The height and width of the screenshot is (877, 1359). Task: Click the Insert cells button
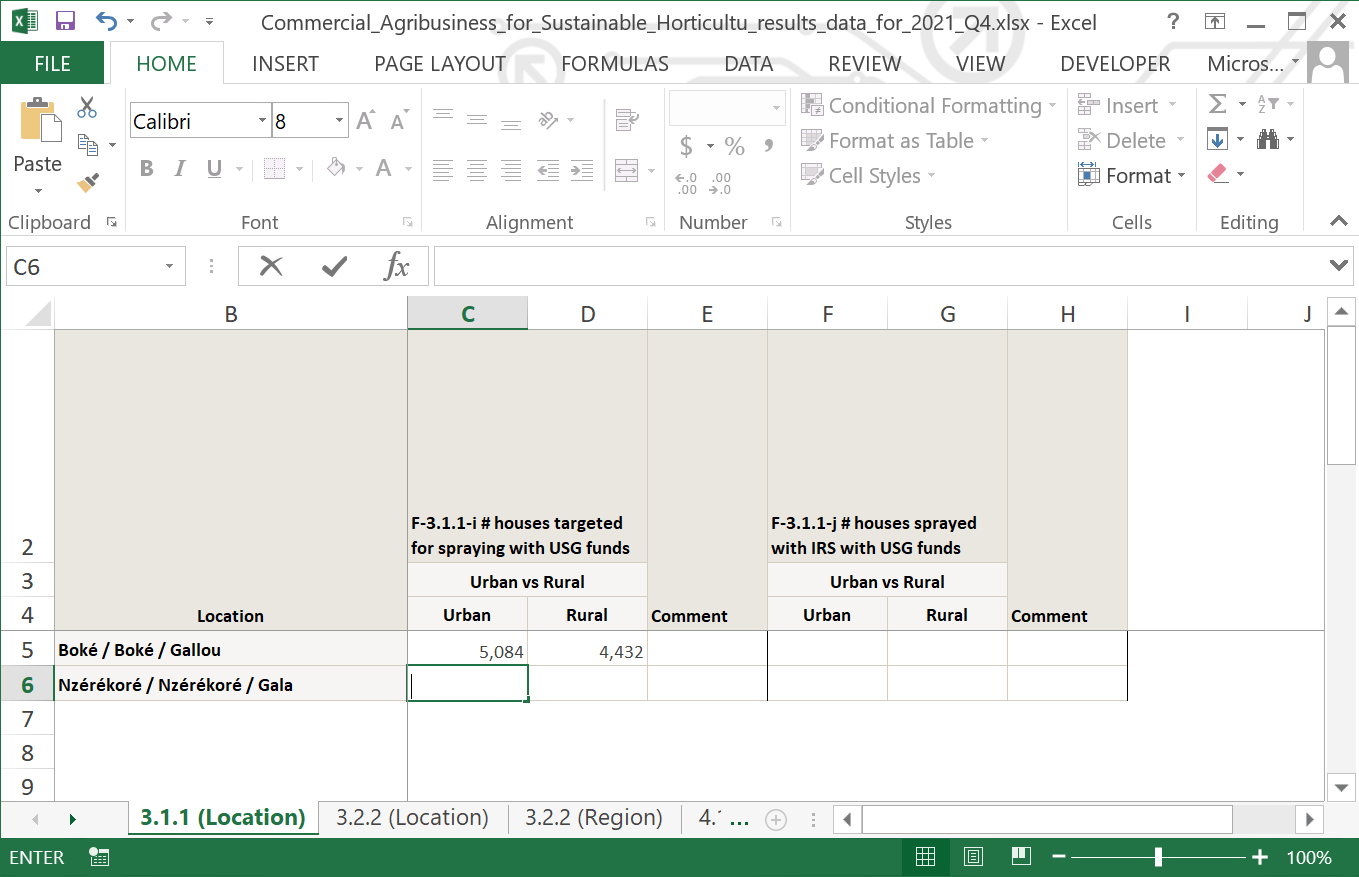[x=1127, y=106]
